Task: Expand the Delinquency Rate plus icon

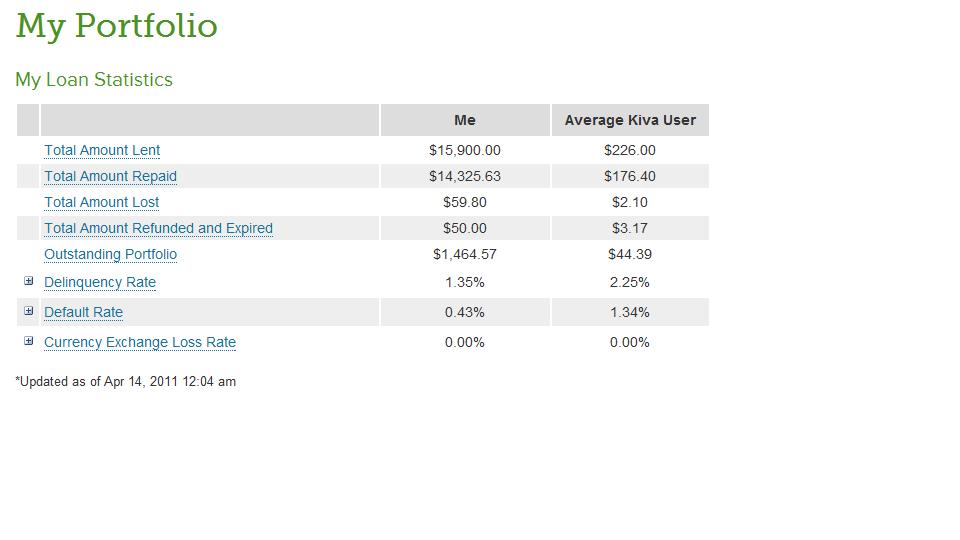Action: (29, 281)
